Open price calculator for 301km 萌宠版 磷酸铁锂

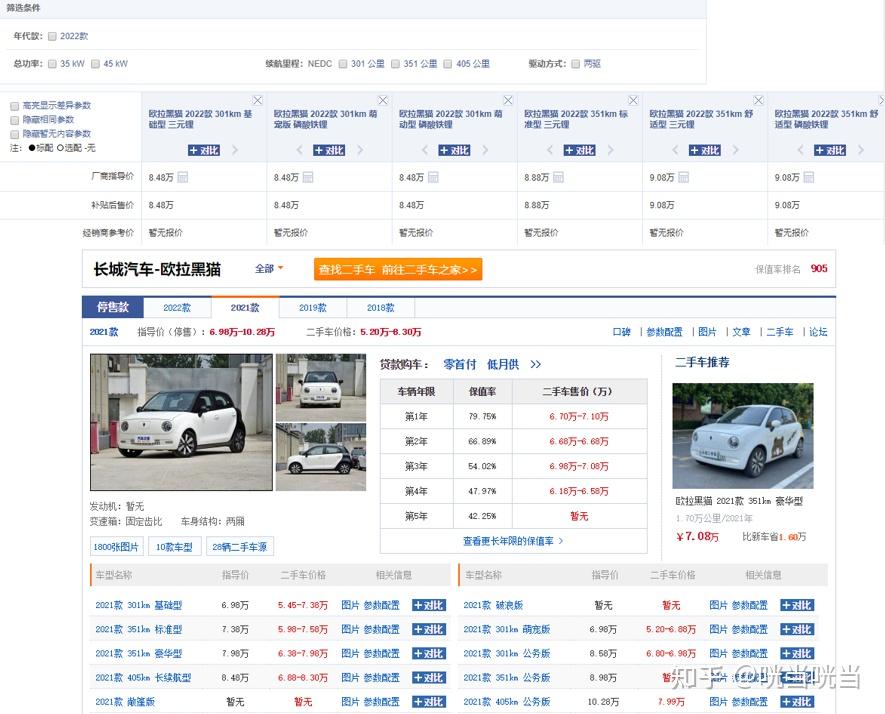tap(308, 178)
